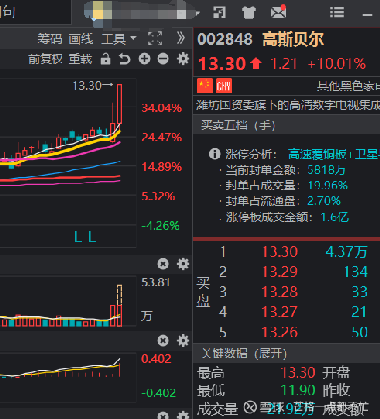This screenshot has width=380, height=419.
Task: Click the envelope messages icon
Action: pyautogui.click(x=278, y=12)
